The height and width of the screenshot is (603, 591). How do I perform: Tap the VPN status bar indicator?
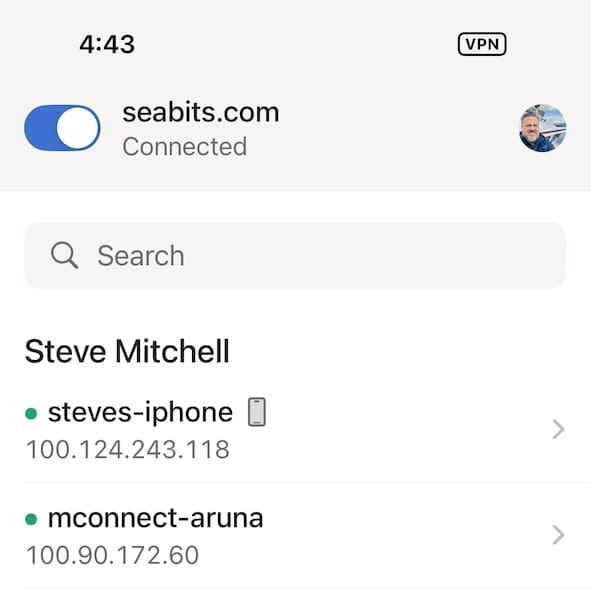click(482, 44)
